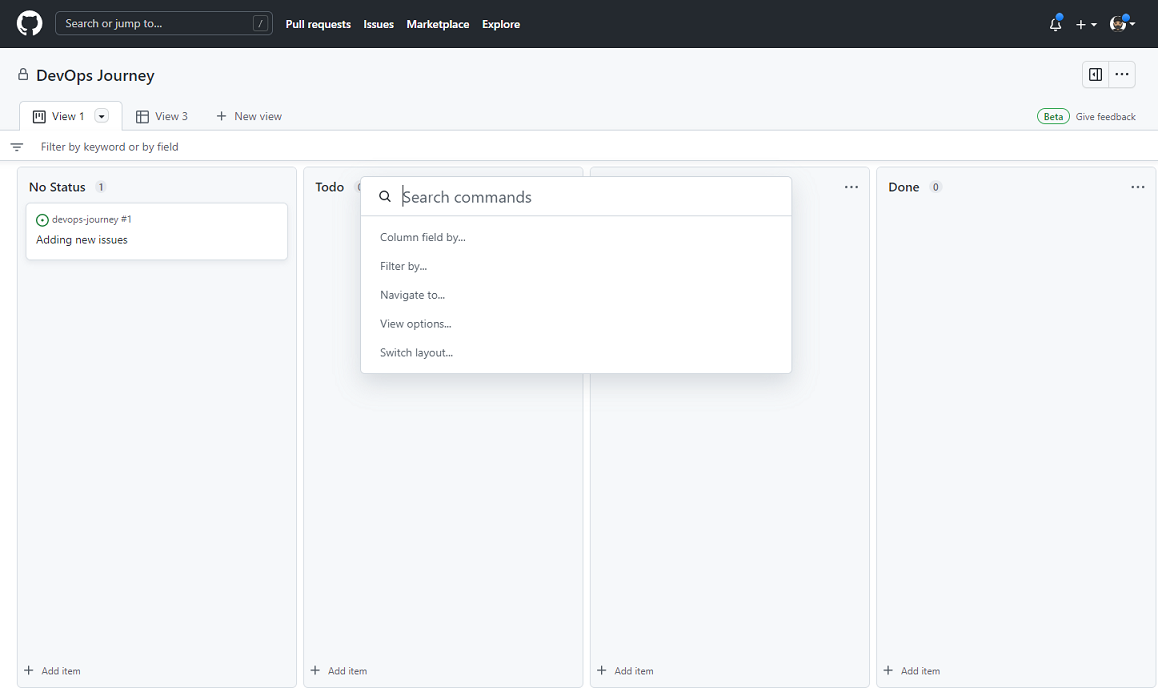Open Explore in top nav
The width and height of the screenshot is (1158, 692).
click(501, 24)
